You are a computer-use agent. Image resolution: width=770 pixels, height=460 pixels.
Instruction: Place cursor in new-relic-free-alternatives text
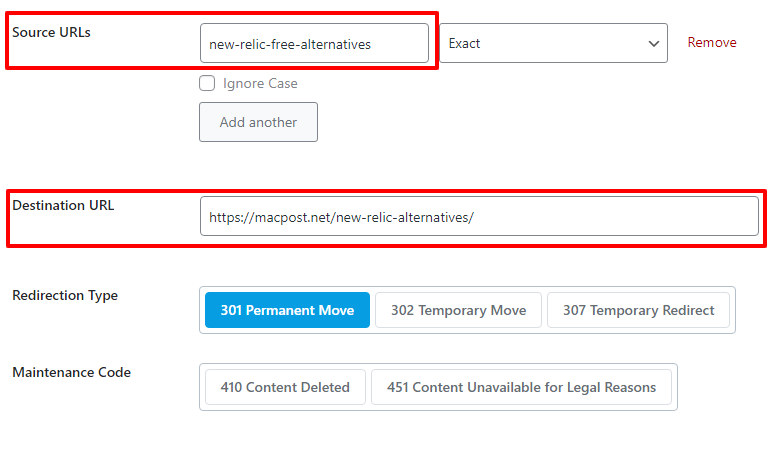(x=289, y=44)
